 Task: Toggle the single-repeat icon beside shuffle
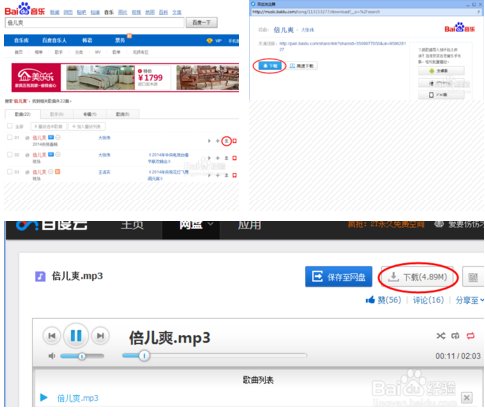[455, 336]
